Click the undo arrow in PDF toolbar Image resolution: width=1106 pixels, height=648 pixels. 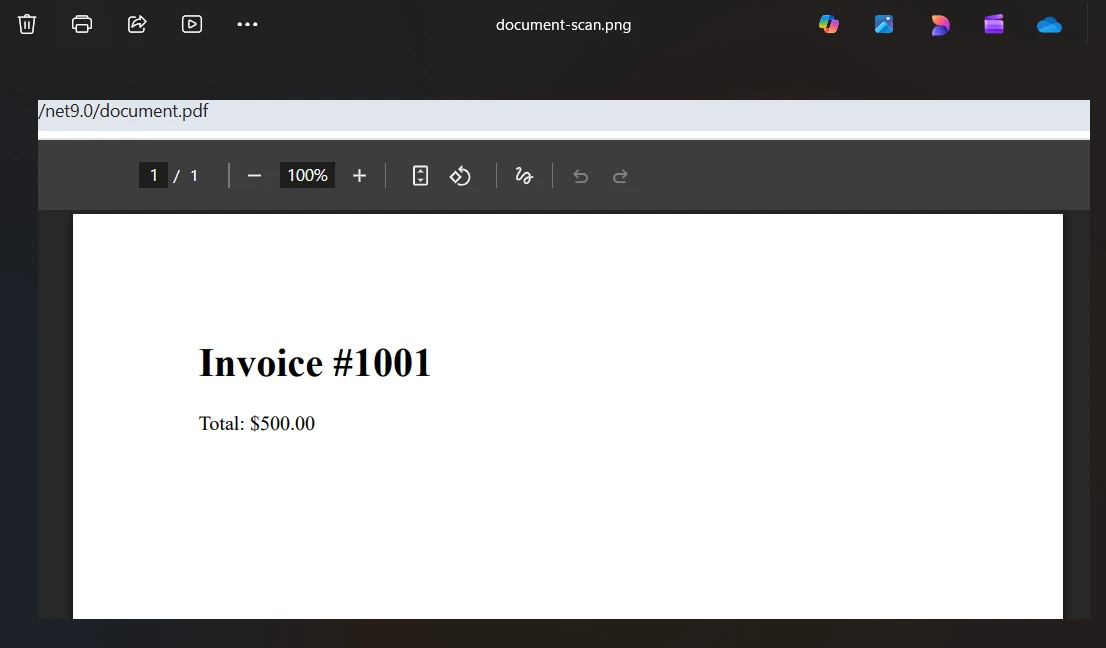pyautogui.click(x=580, y=177)
